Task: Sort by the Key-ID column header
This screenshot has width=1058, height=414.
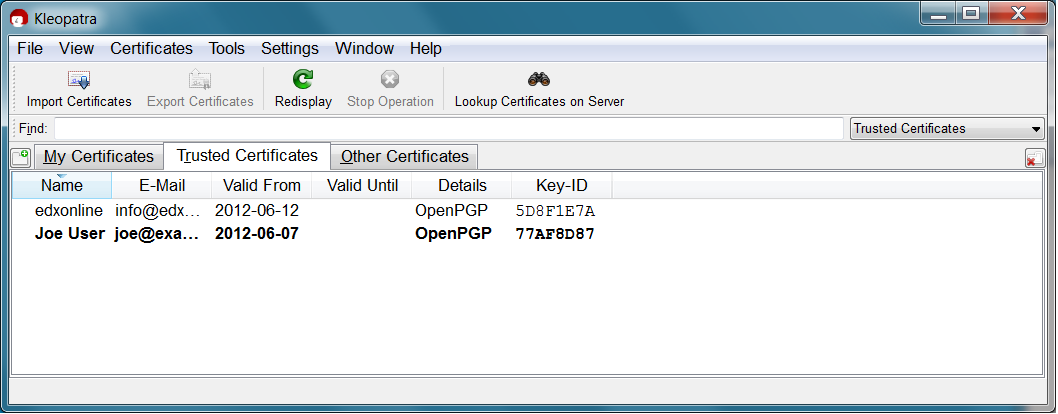Action: (x=562, y=185)
